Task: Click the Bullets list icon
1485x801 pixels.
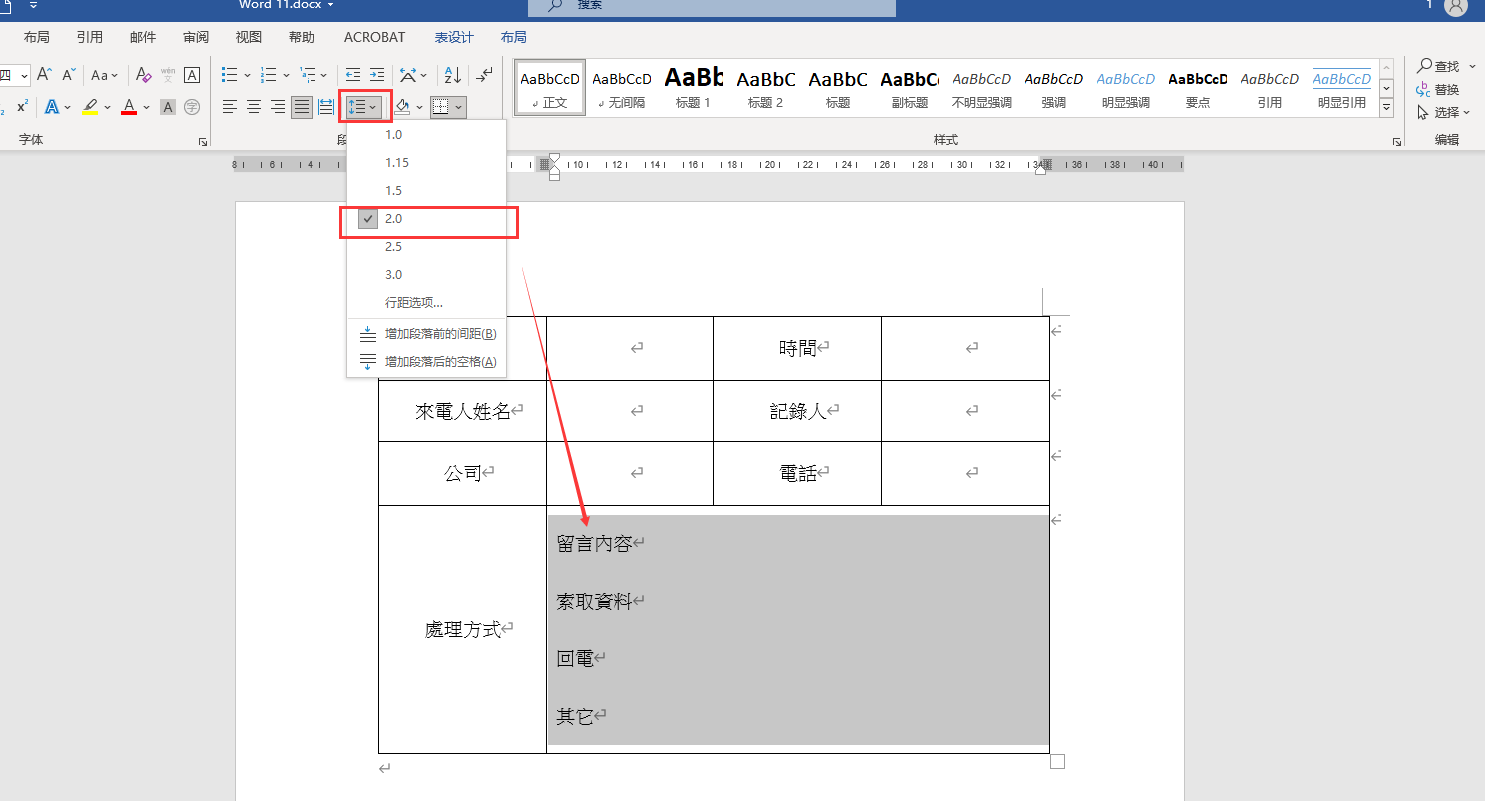Action: pos(230,75)
